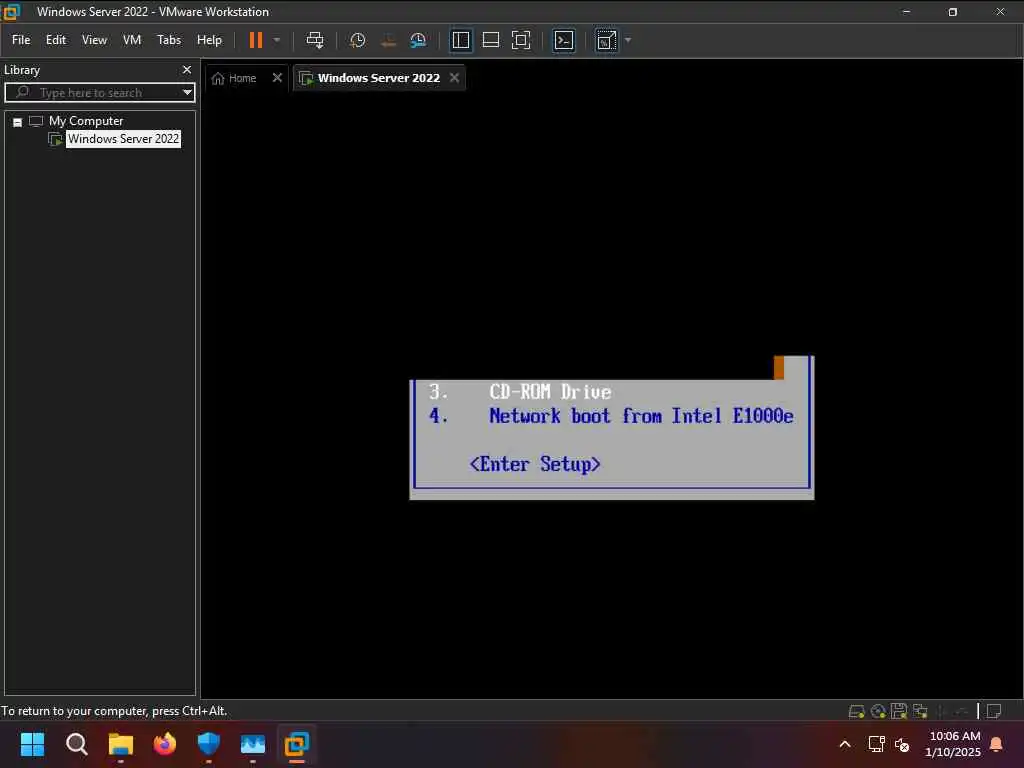Image resolution: width=1024 pixels, height=768 pixels.
Task: Open the blue landscape app on taskbar
Action: (253, 744)
